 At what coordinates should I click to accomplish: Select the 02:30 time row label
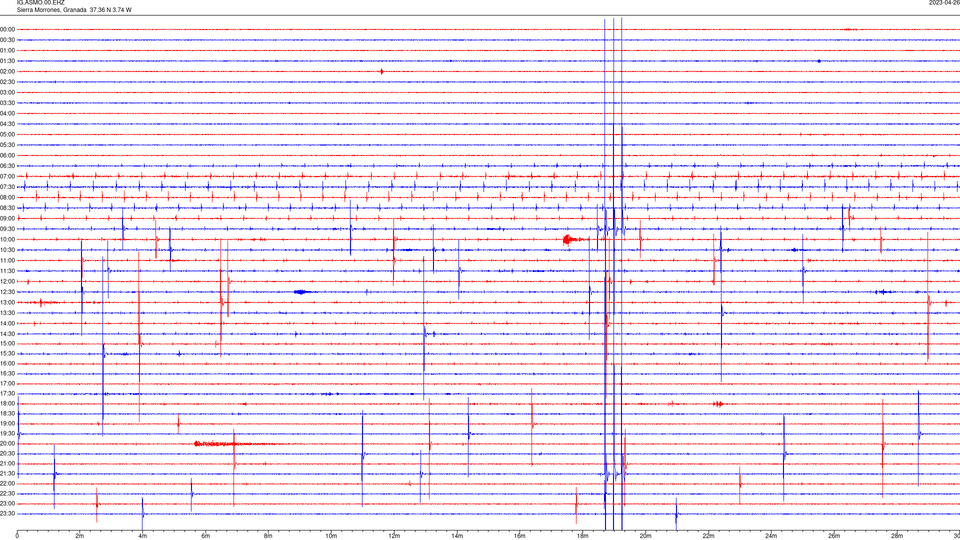(x=8, y=82)
